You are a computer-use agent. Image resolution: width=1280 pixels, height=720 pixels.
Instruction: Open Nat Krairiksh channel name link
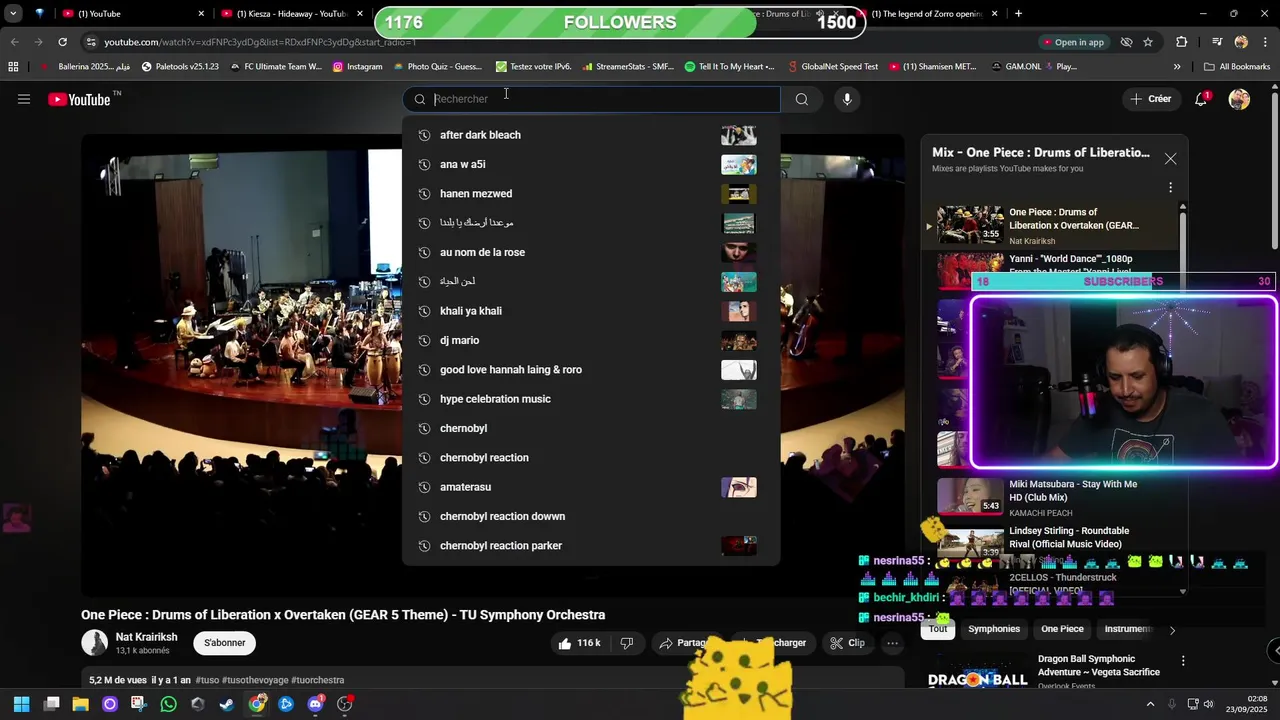146,637
